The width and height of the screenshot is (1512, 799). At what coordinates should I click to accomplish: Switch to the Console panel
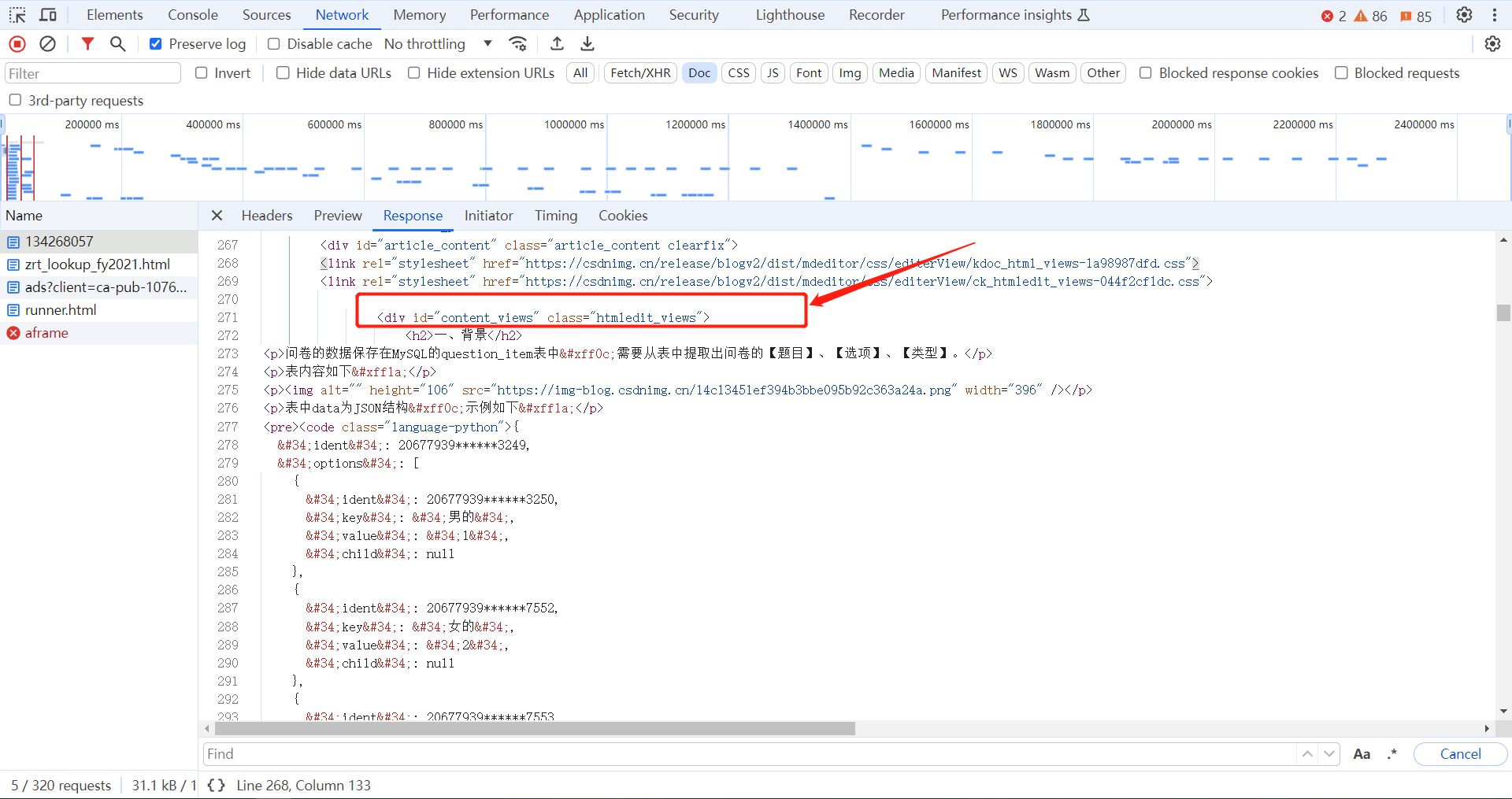pyautogui.click(x=193, y=15)
